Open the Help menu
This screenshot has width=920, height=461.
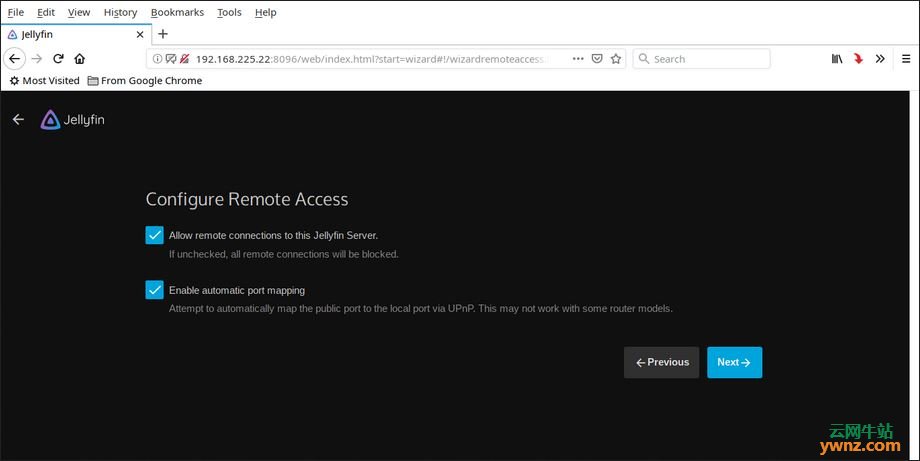pyautogui.click(x=265, y=12)
